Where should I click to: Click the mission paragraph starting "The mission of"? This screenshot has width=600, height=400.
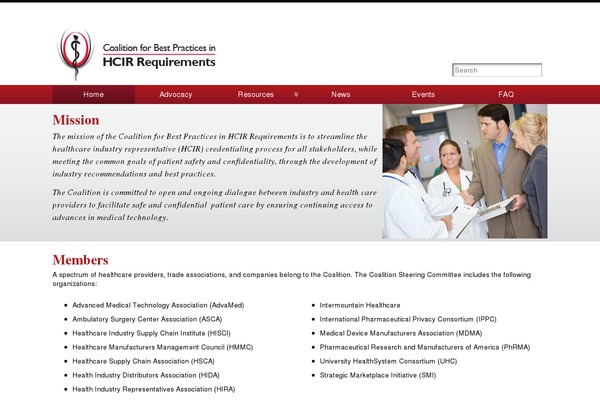pyautogui.click(x=215, y=155)
